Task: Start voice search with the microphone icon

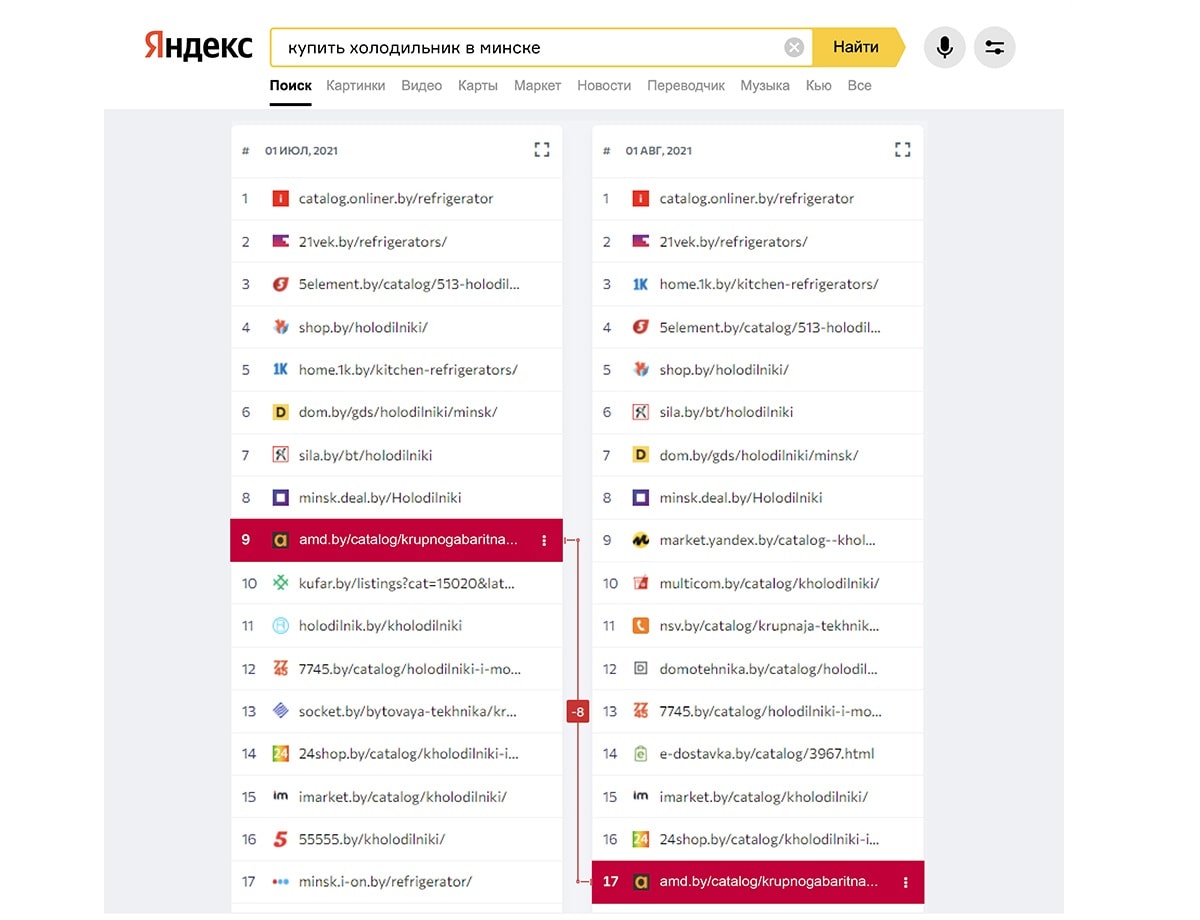Action: (944, 47)
